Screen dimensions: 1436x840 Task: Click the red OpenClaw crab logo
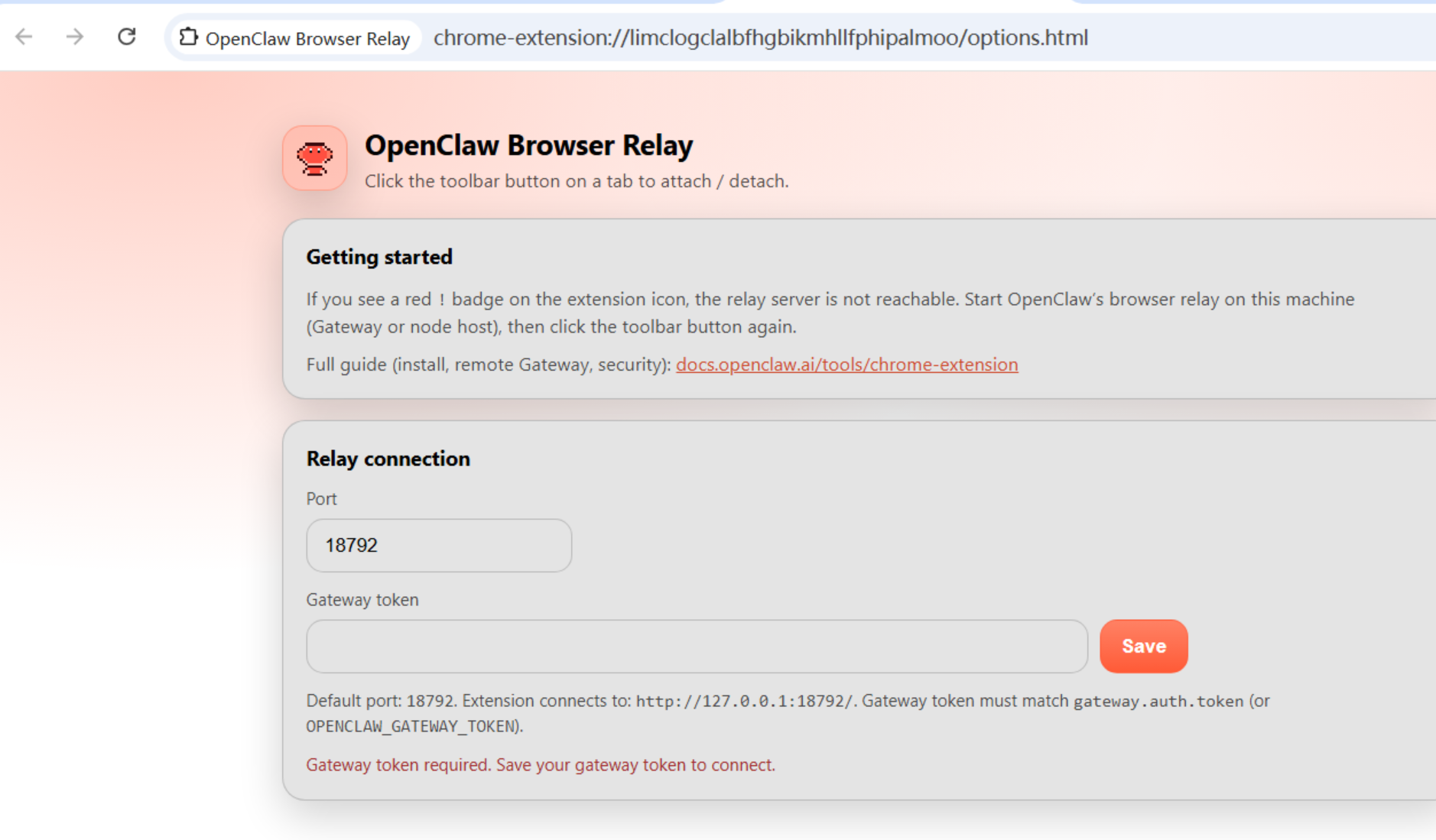(315, 158)
